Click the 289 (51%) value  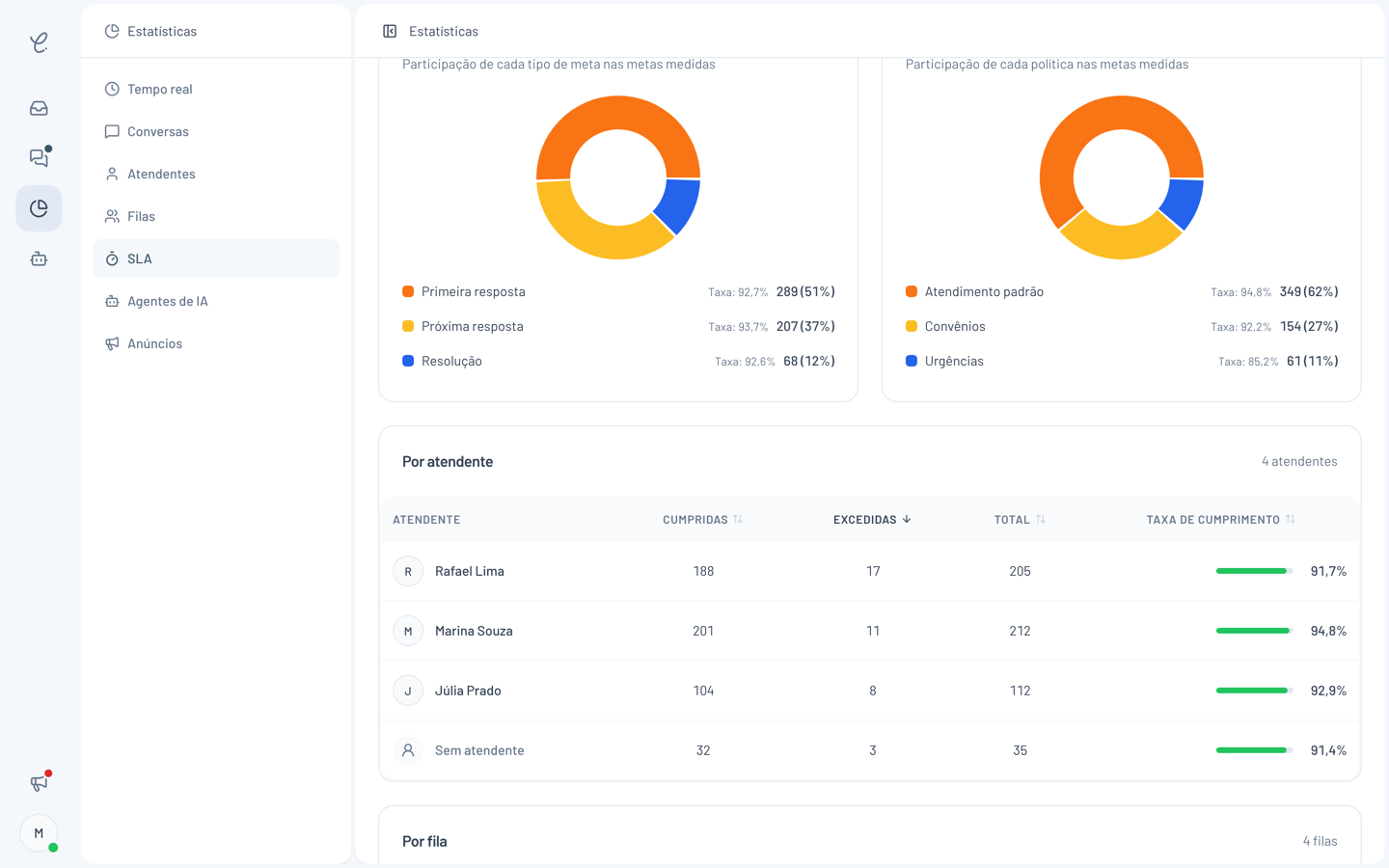pyautogui.click(x=805, y=291)
